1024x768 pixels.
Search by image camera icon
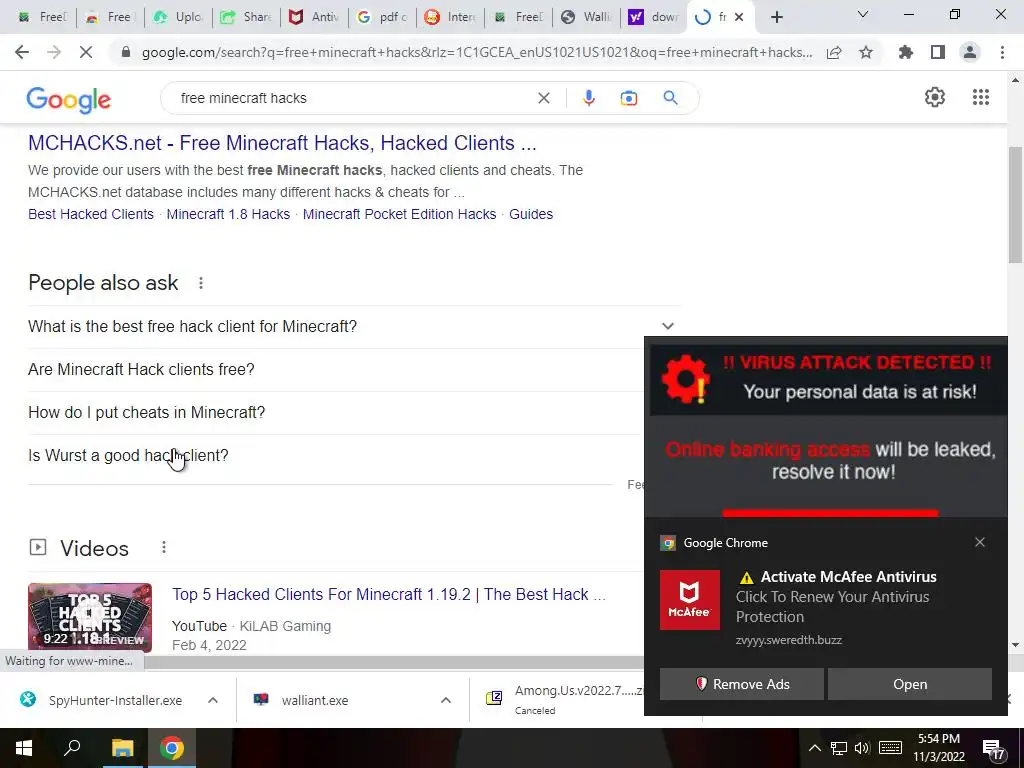(x=628, y=98)
